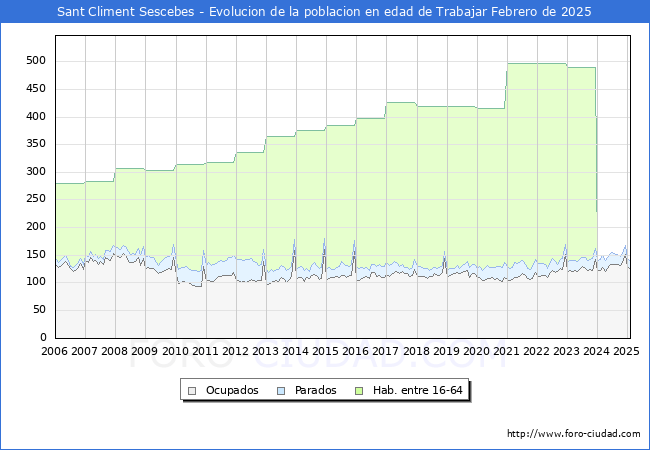
Task: Click the 100 y-axis value
Action: click(36, 282)
